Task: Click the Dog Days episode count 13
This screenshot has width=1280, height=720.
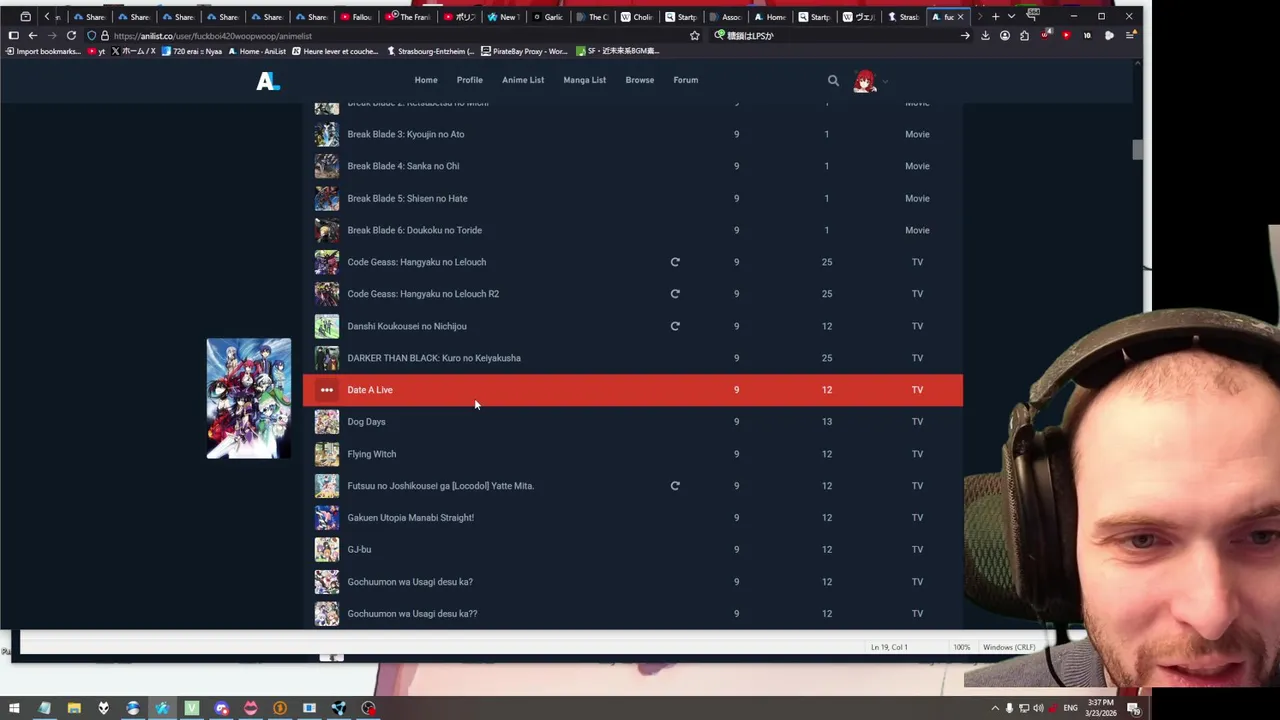Action: (x=826, y=422)
